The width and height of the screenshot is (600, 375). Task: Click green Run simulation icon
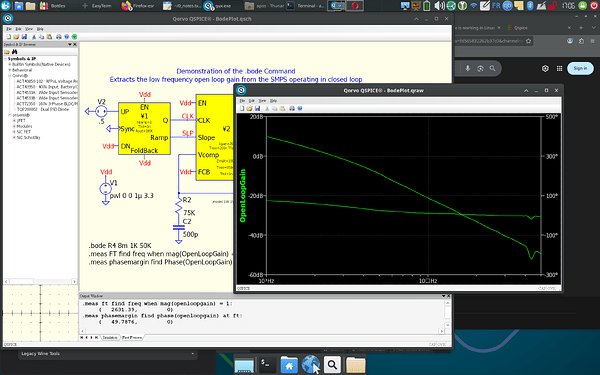tap(74, 37)
